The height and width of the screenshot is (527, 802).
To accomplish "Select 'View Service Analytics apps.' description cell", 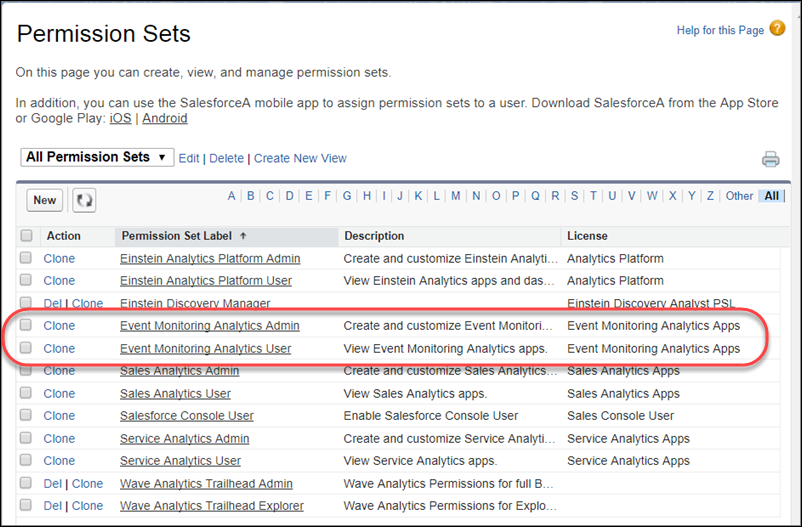I will [x=420, y=460].
